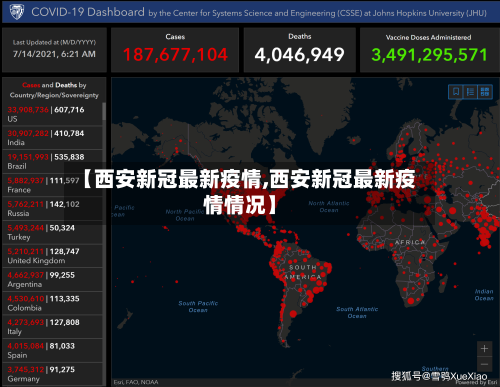Click the SOUTH AMERICA label on the map

303,272
